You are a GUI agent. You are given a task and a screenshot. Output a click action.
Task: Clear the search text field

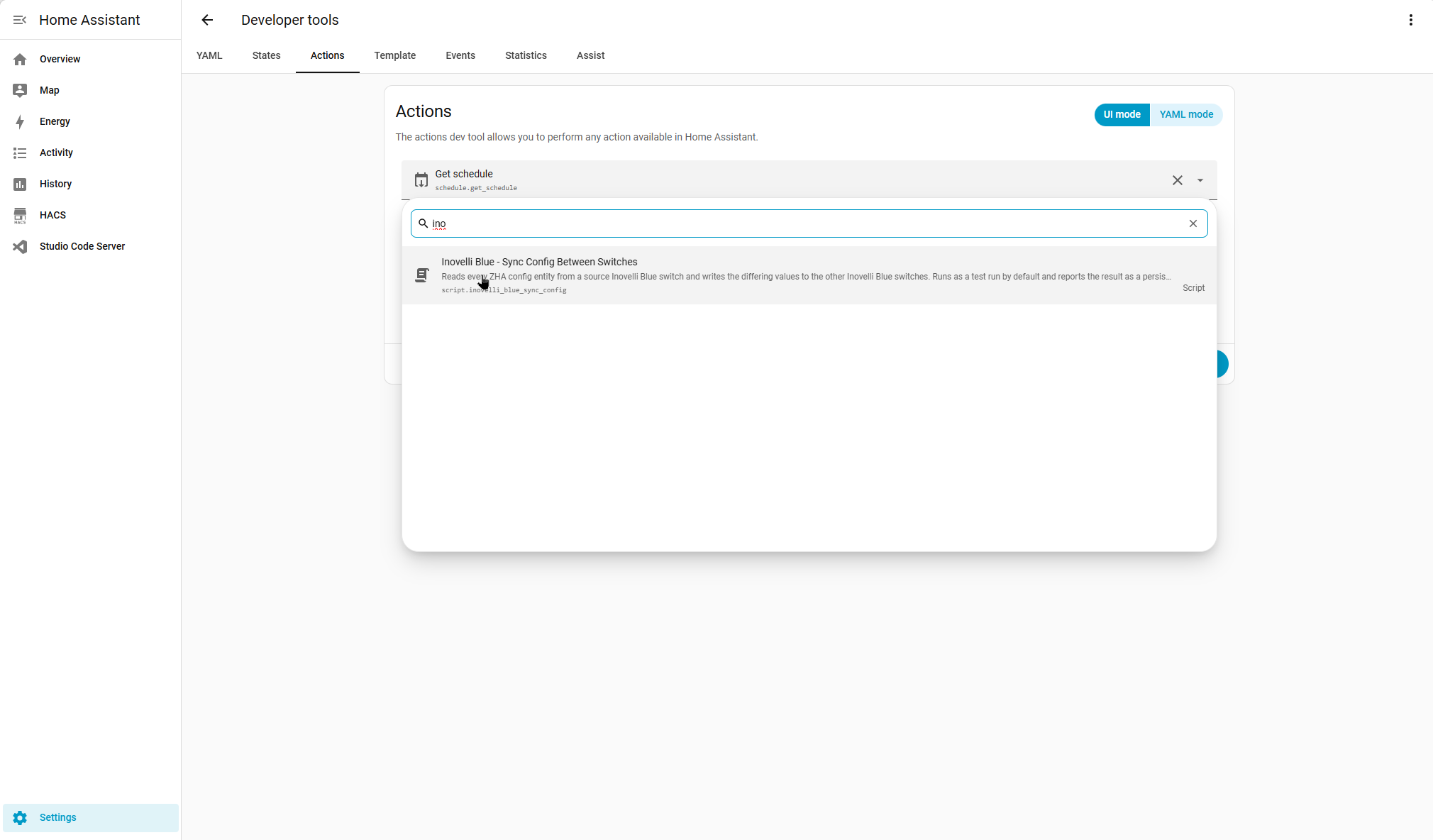click(1193, 223)
